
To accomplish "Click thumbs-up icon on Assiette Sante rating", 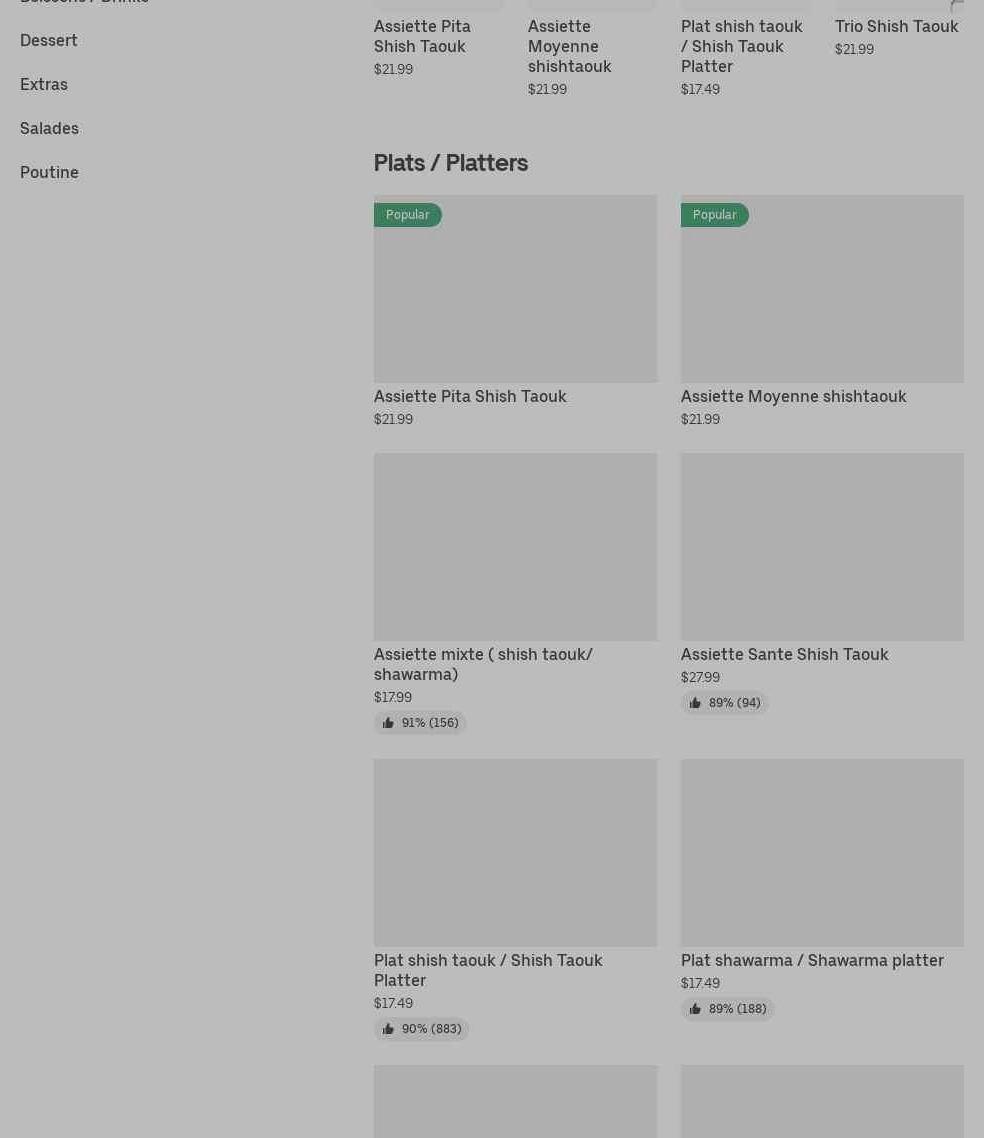I will [x=695, y=703].
